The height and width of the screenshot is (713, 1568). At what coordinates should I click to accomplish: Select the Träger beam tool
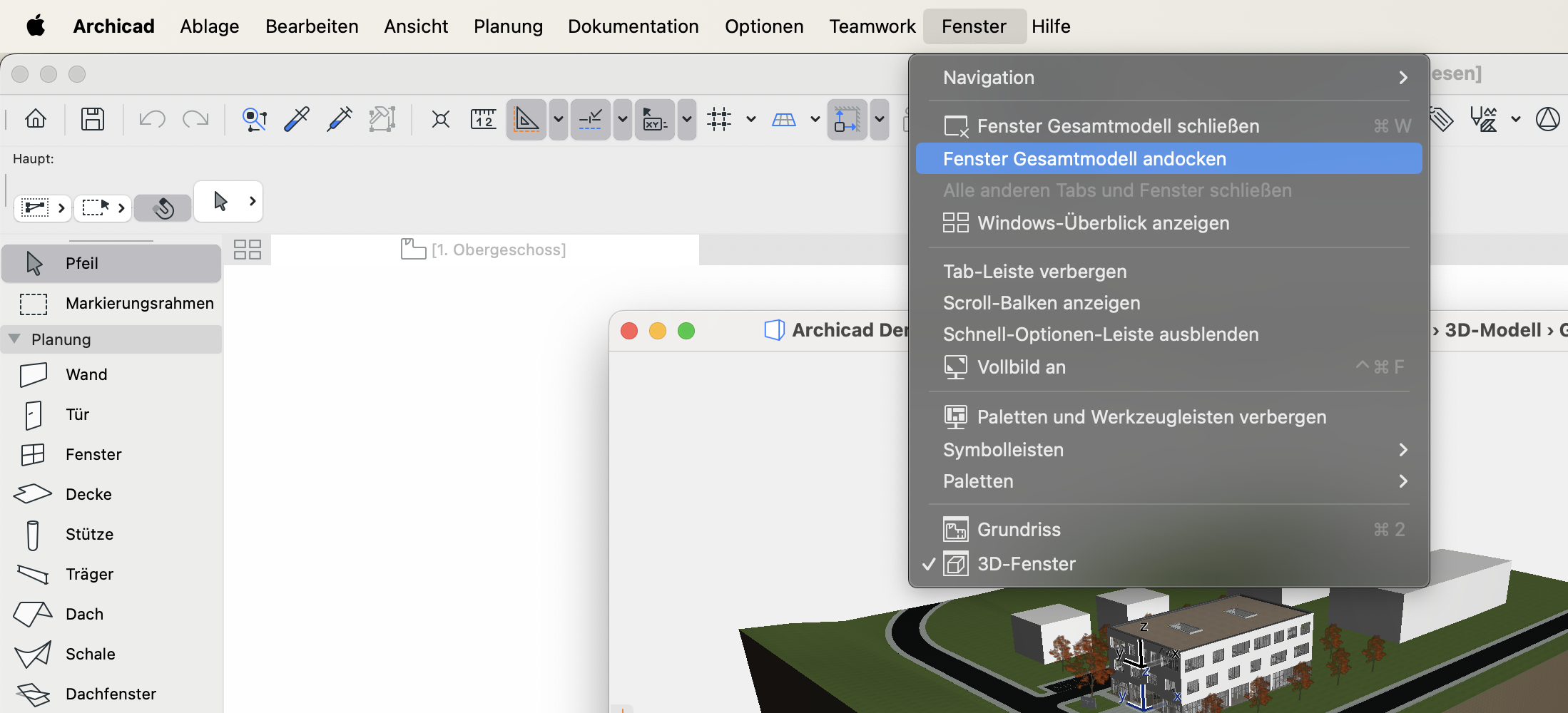(x=111, y=574)
